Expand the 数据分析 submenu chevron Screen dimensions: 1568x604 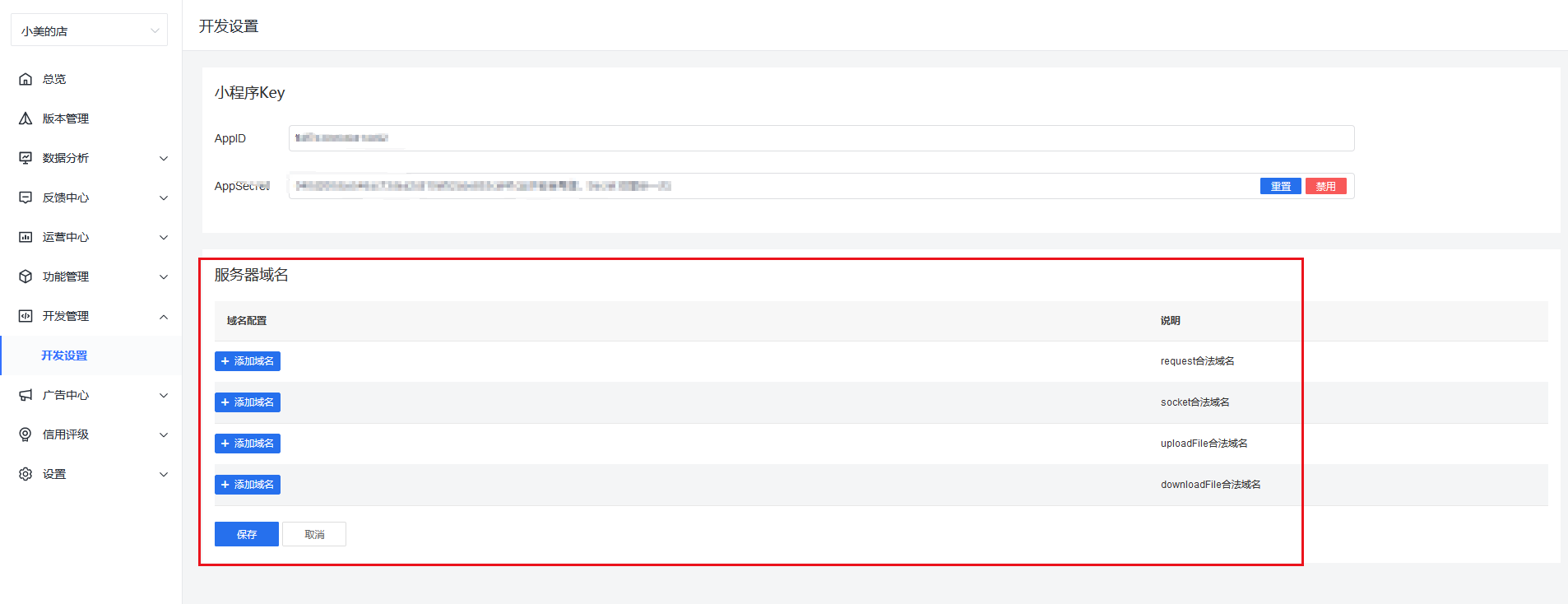tap(164, 158)
